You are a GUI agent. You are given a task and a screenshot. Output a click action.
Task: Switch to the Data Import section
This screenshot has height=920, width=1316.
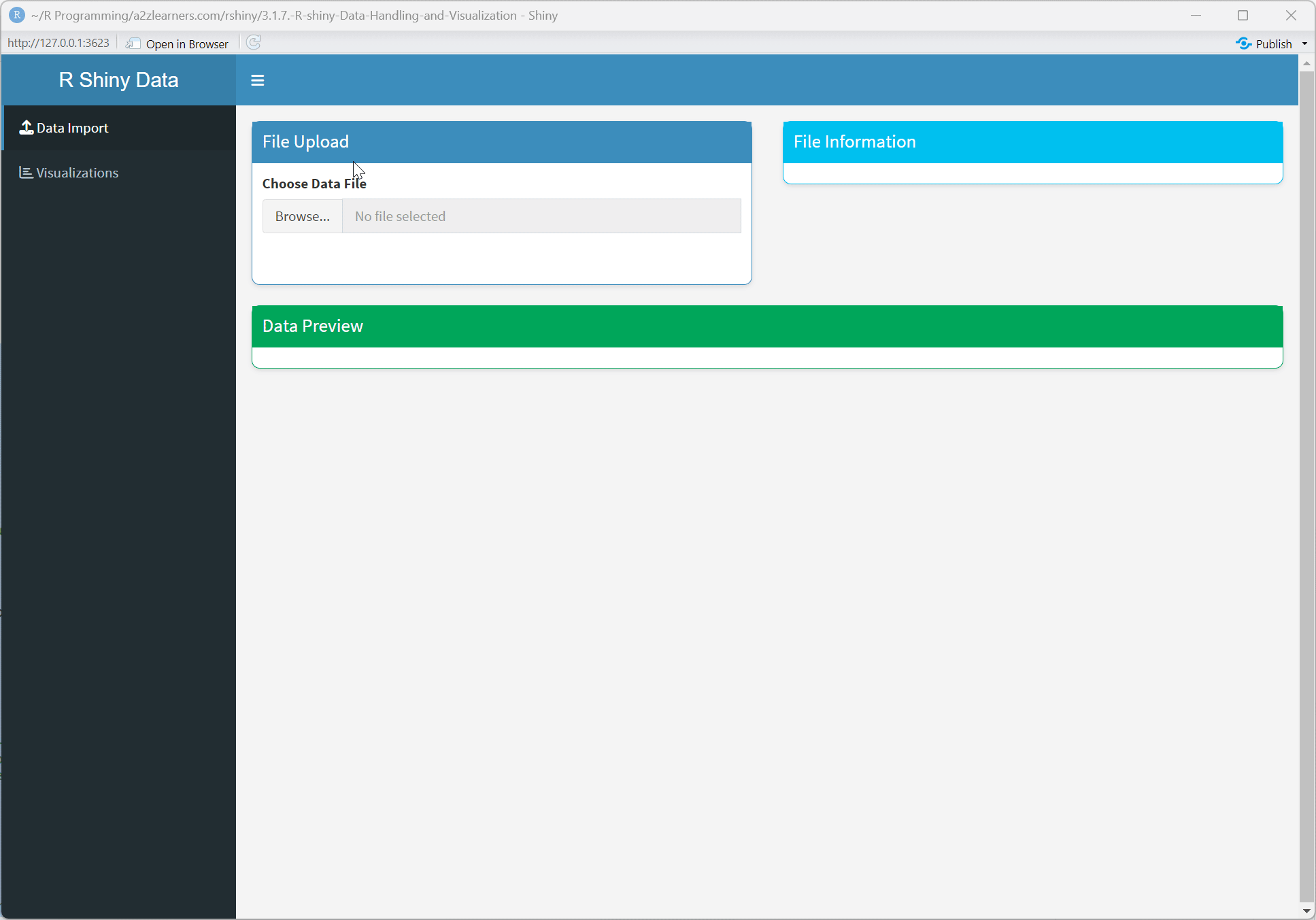[x=71, y=127]
